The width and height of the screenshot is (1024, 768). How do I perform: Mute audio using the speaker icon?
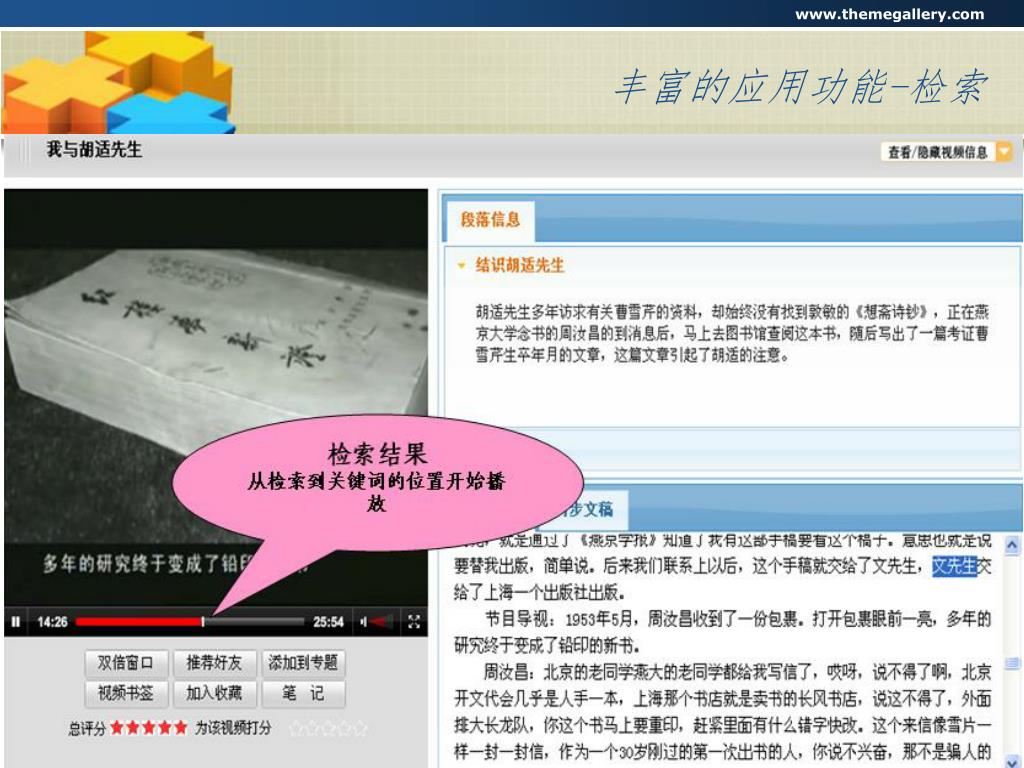363,622
